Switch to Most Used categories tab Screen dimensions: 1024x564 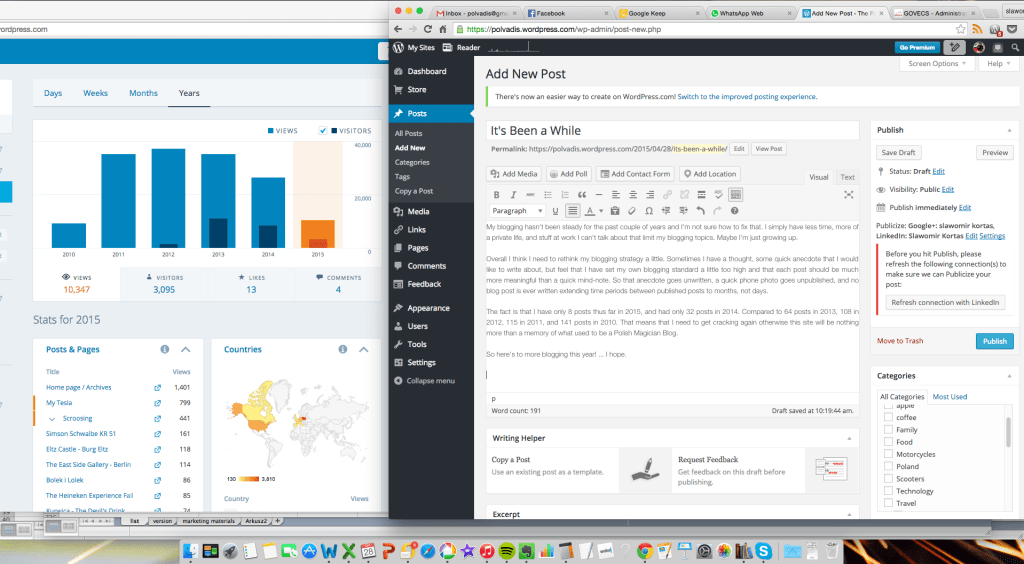950,396
